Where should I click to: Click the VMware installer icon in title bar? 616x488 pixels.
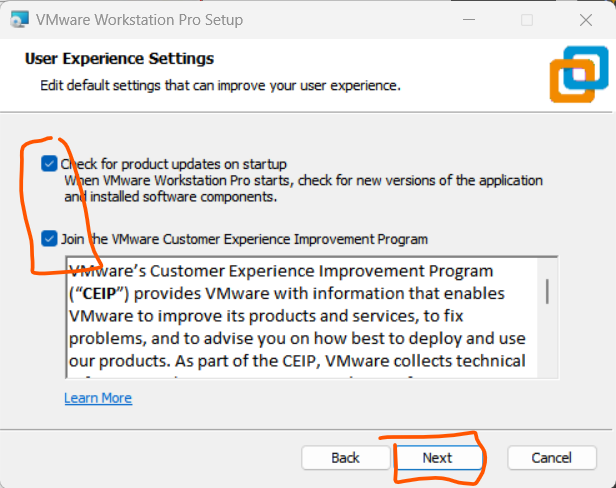coord(20,20)
